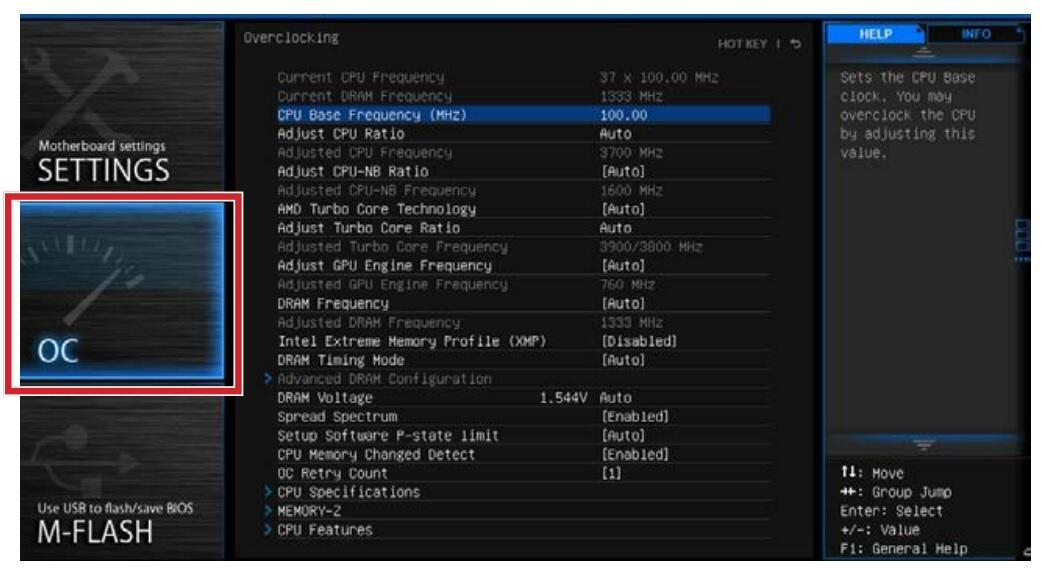Click Adjusted Turbo Core Frequency 3900/3800 MHz
Image resolution: width=1043 pixels, height=573 pixels.
[650, 247]
